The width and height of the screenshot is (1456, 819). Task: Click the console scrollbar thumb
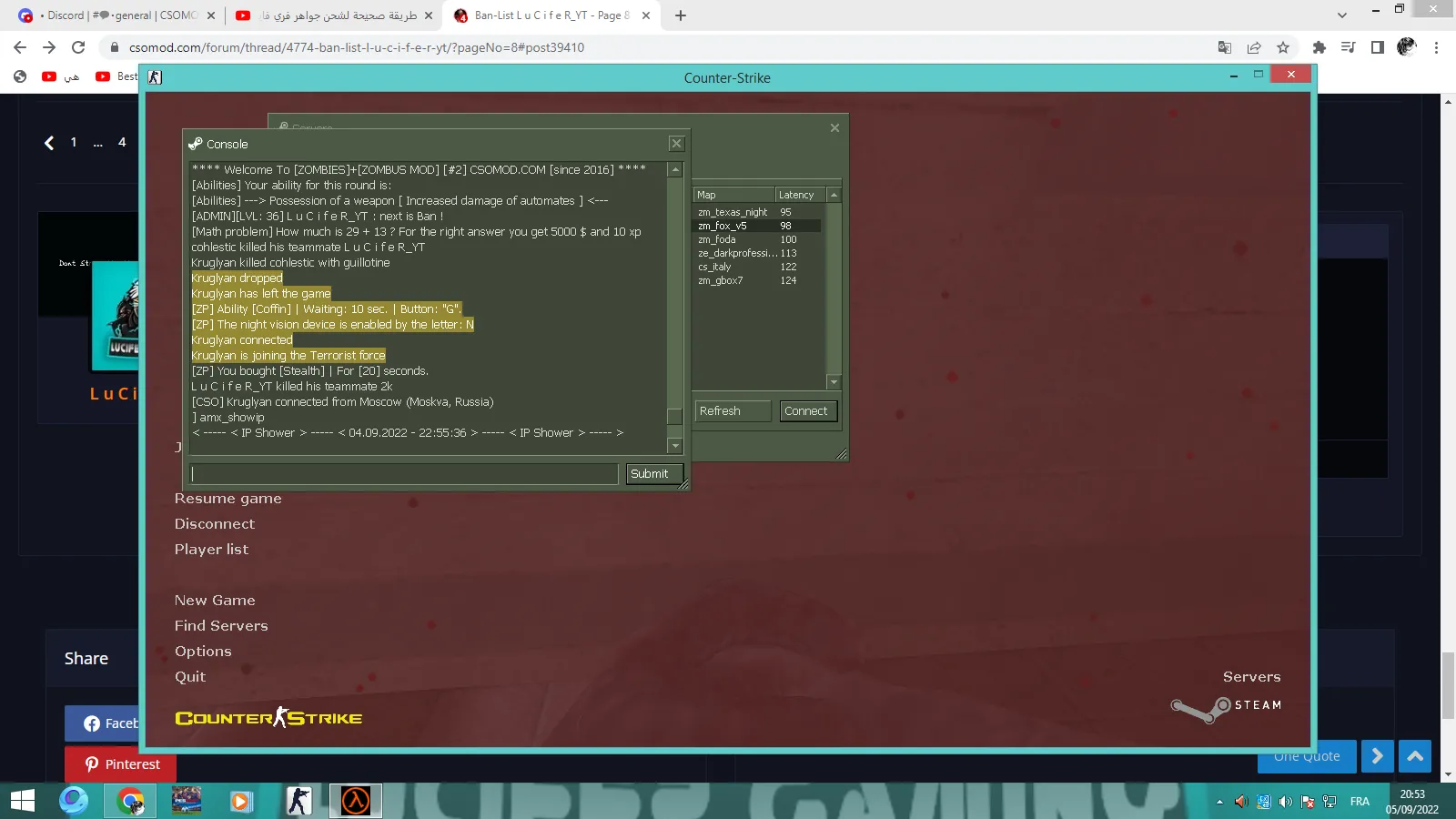[674, 417]
